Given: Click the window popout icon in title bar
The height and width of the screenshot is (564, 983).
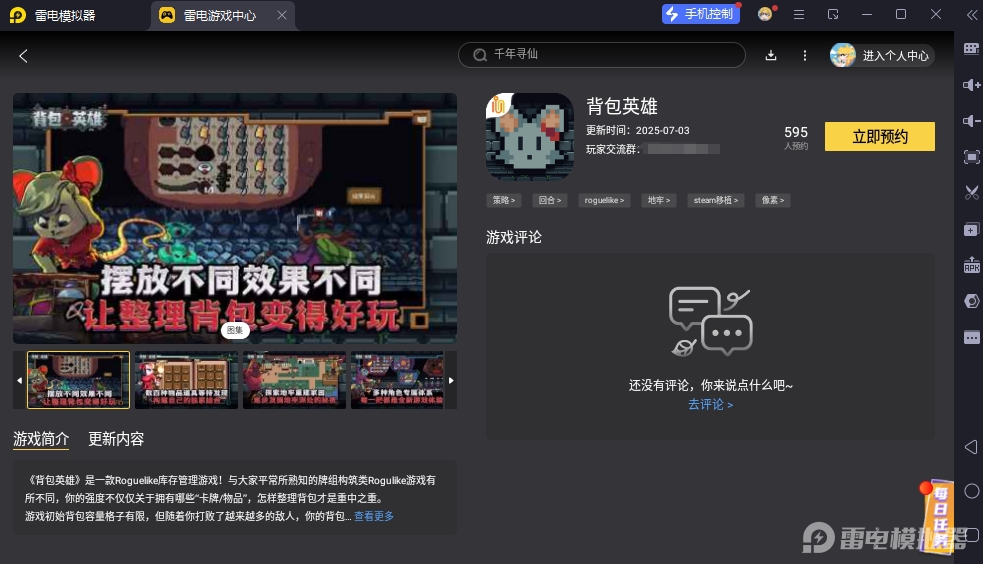Looking at the screenshot, I should click(x=833, y=14).
